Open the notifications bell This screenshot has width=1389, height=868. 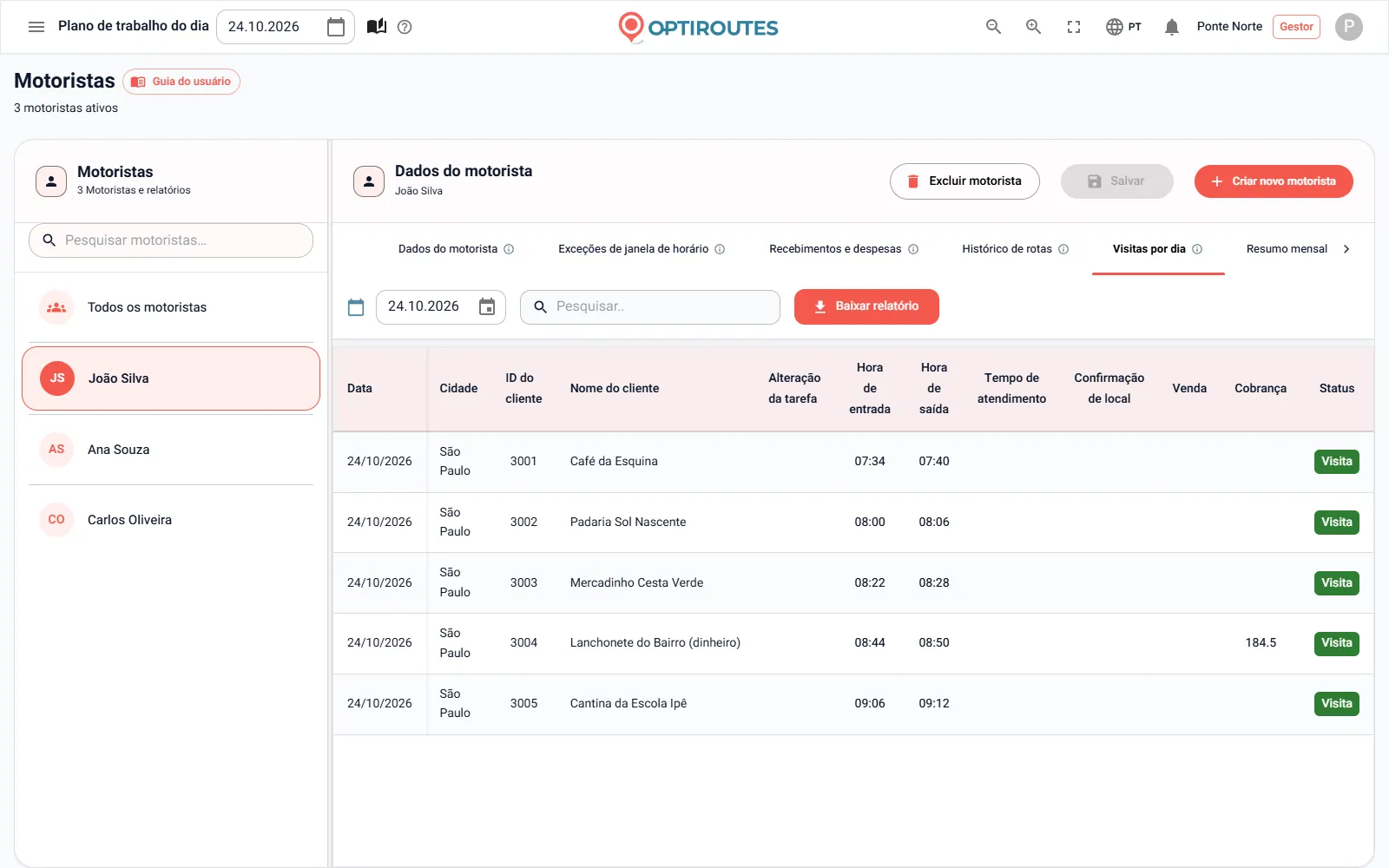point(1172,27)
